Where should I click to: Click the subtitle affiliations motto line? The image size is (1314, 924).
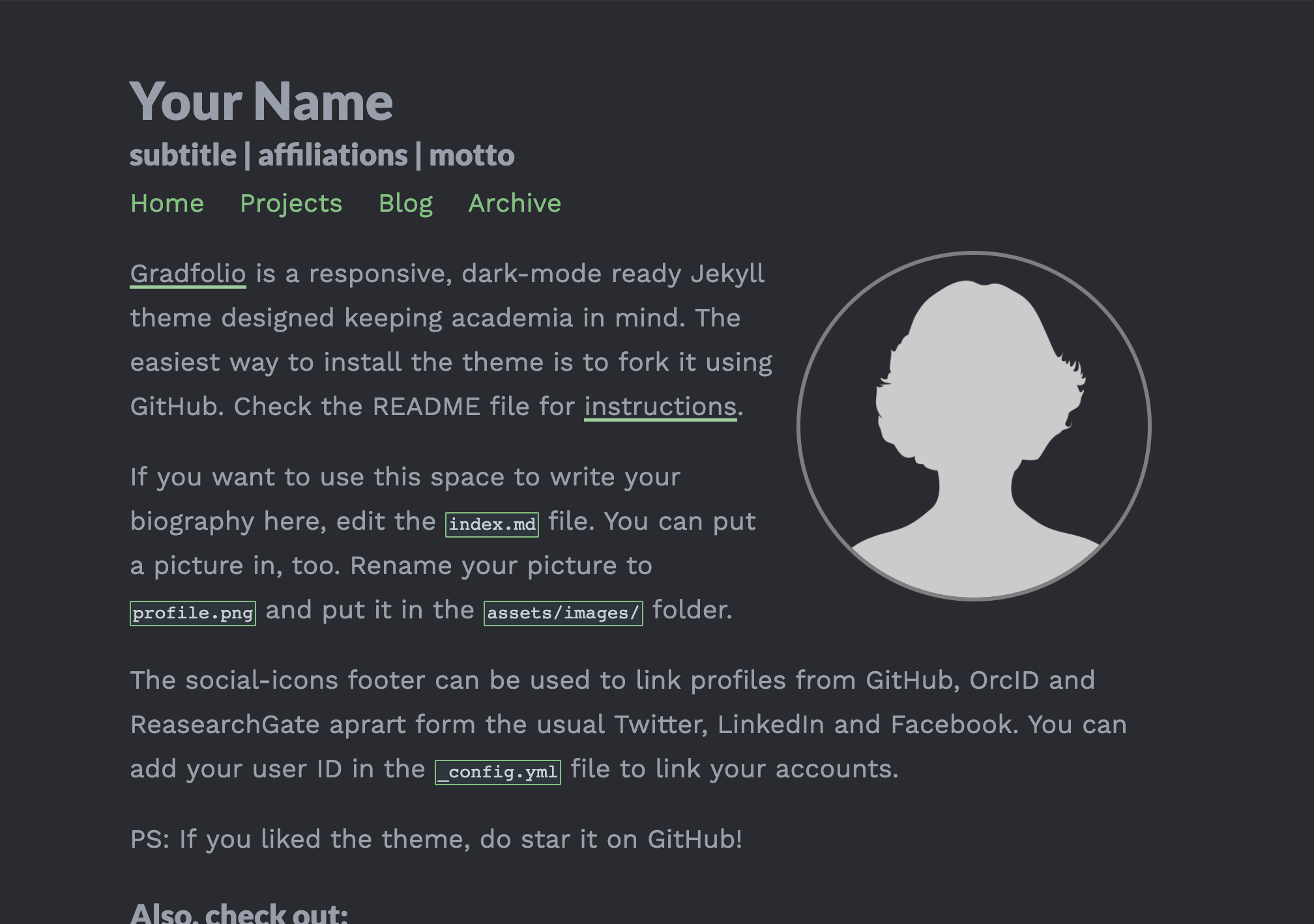coord(322,156)
